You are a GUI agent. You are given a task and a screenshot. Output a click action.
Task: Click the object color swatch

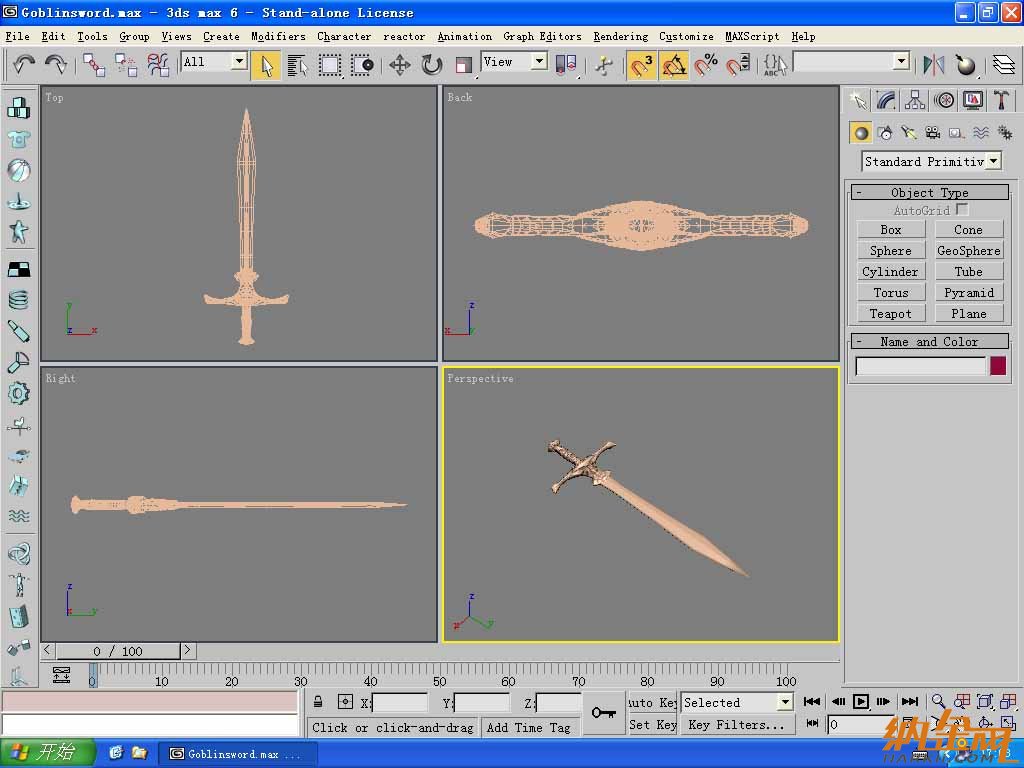point(998,365)
